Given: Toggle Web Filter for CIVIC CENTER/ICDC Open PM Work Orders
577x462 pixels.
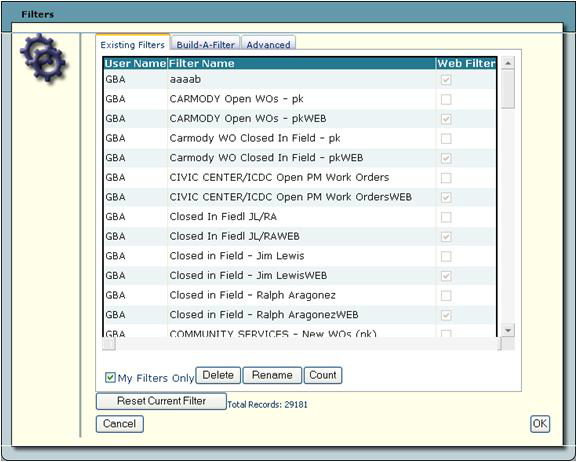Looking at the screenshot, I should click(446, 178).
